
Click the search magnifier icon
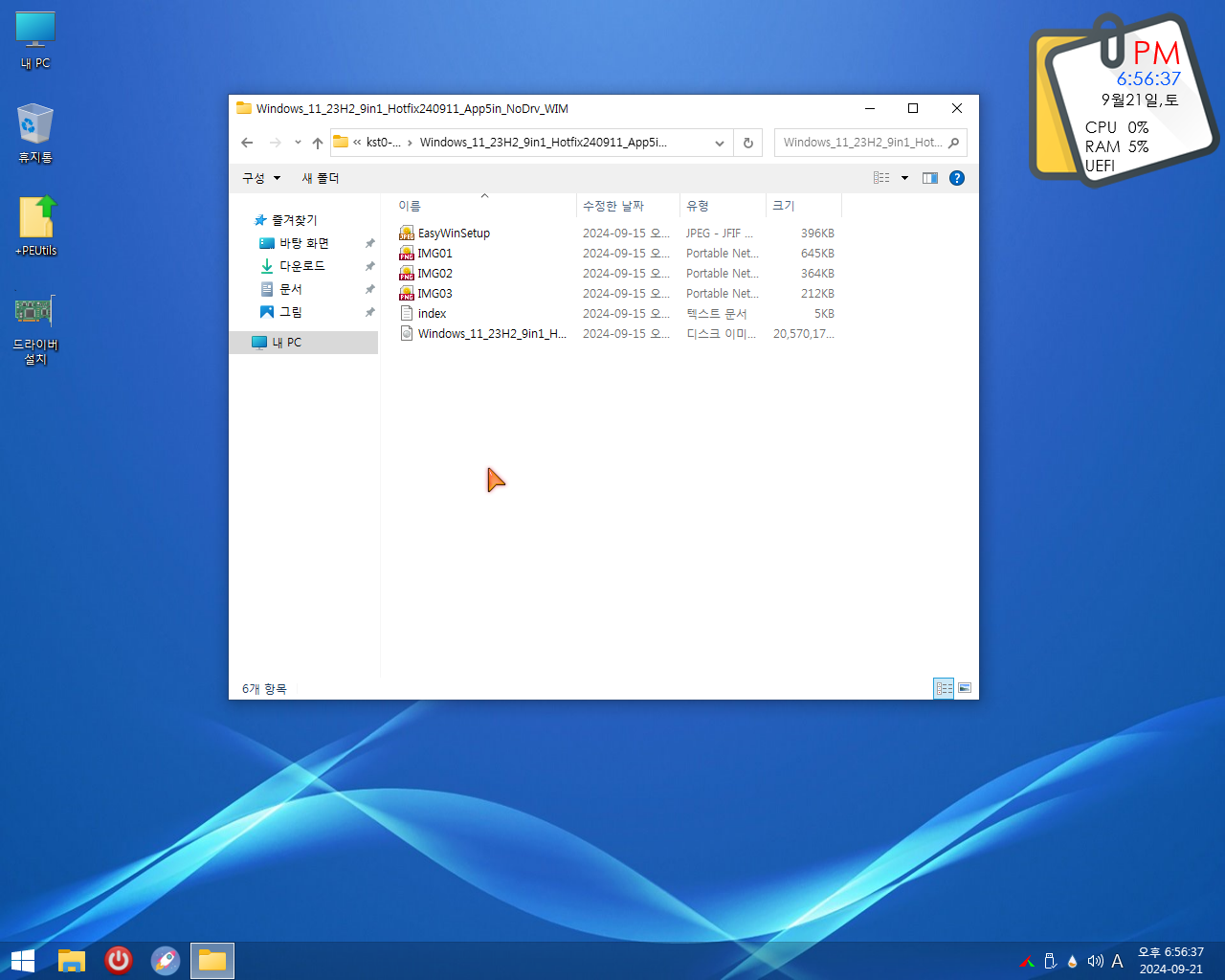pos(953,143)
